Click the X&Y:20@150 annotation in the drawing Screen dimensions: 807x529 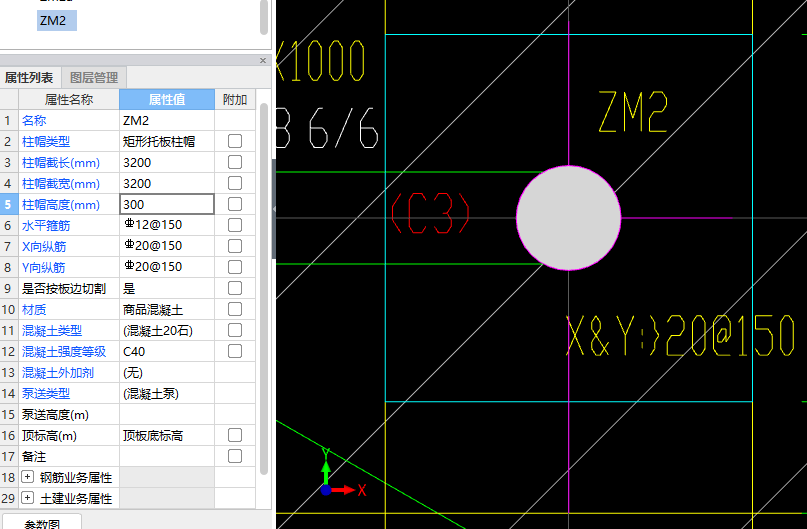pyautogui.click(x=680, y=337)
